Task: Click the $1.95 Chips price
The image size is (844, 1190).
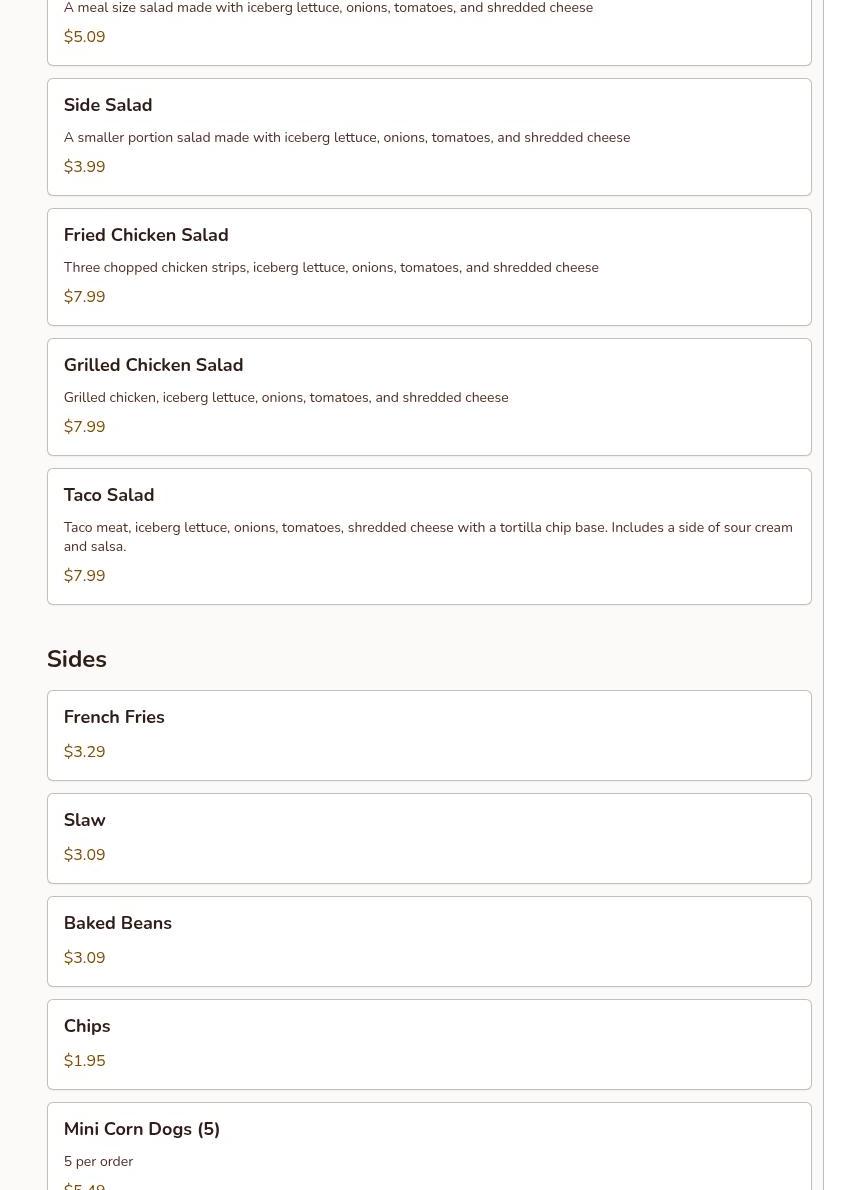Action: click(x=85, y=1061)
